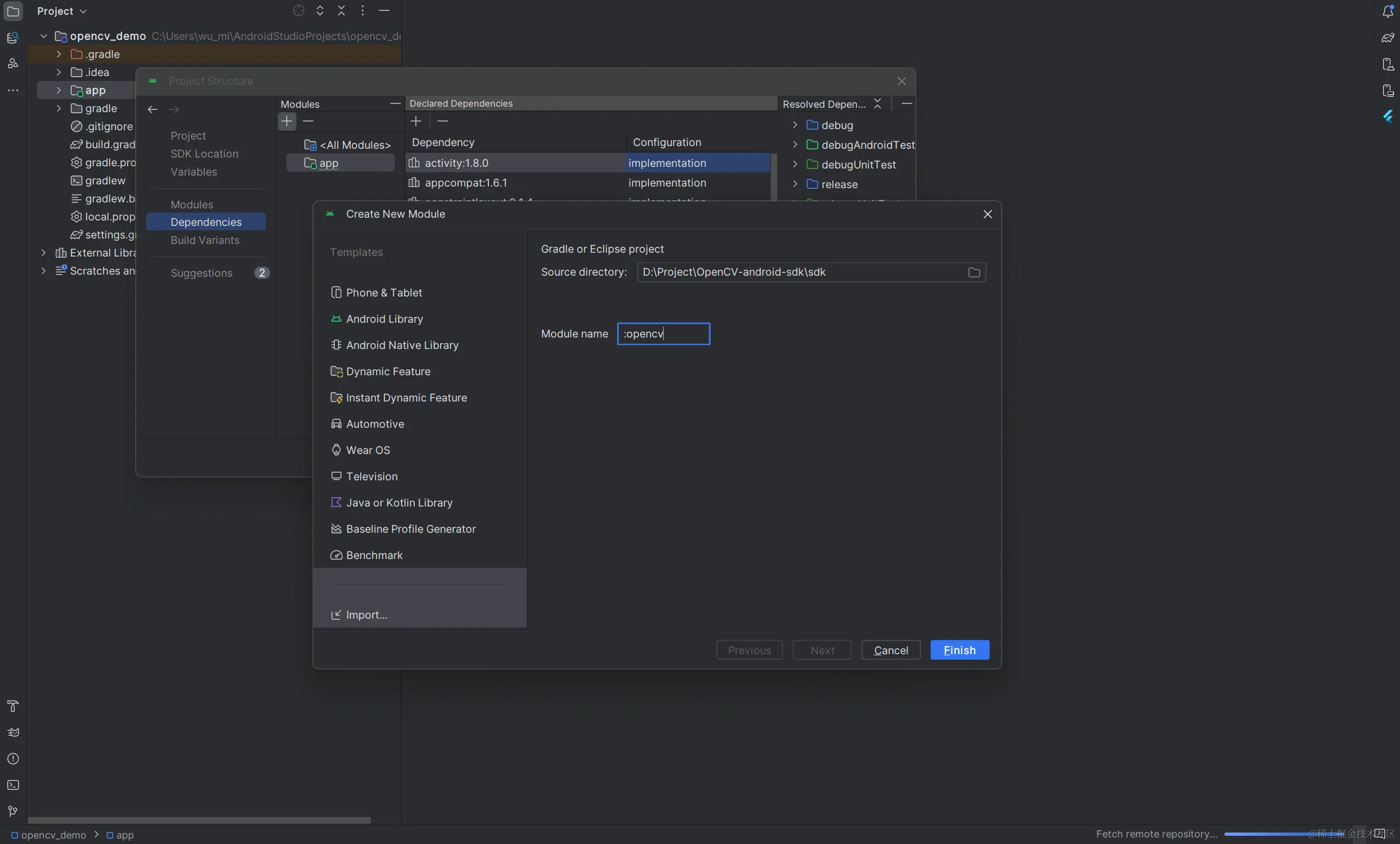The width and height of the screenshot is (1400, 844).
Task: Open Variables section in Project Structure
Action: (194, 172)
